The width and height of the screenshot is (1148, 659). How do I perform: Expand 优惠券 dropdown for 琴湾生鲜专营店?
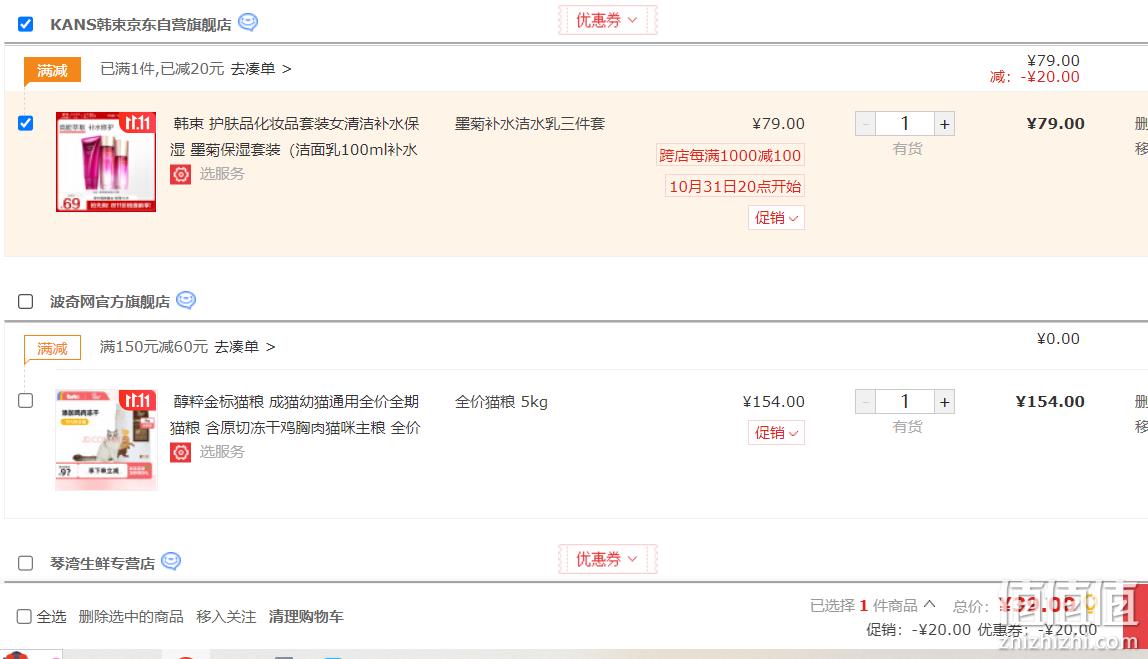607,559
